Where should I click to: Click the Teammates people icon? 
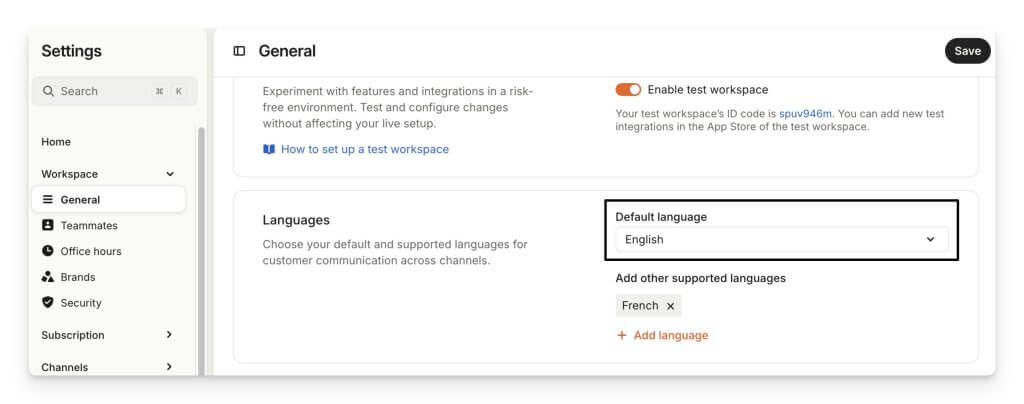point(48,226)
